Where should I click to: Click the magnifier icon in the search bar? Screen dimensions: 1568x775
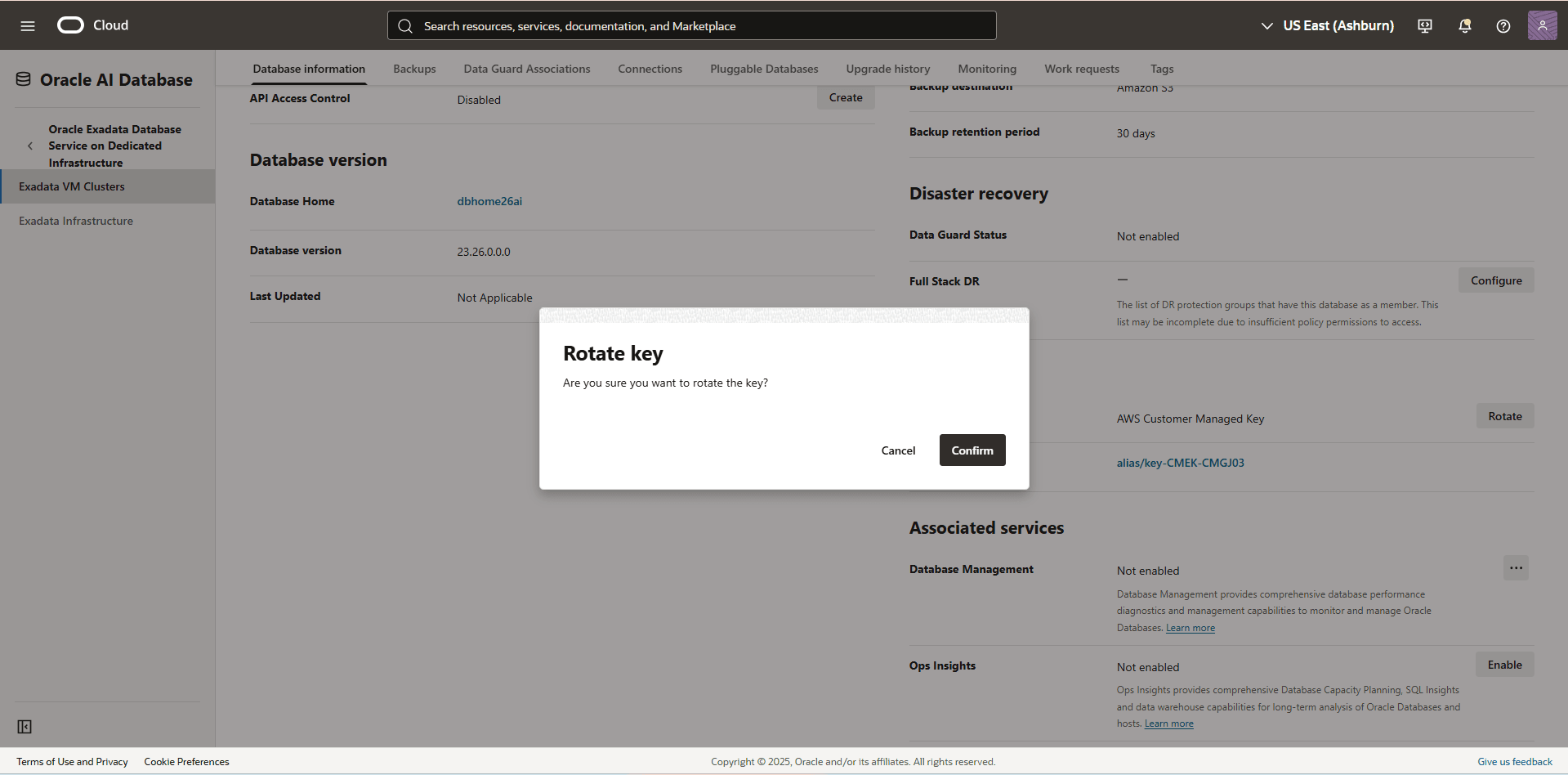click(405, 25)
